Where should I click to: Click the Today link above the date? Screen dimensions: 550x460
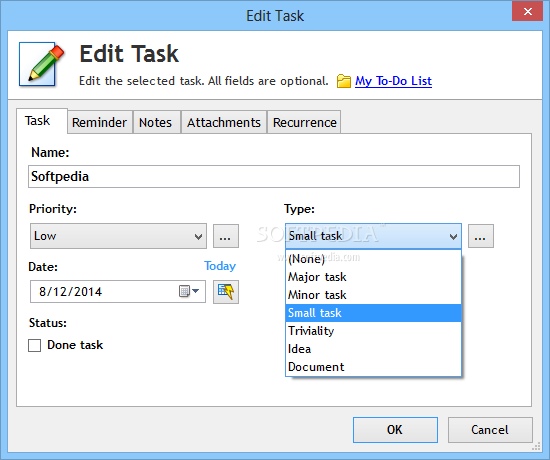(x=220, y=266)
